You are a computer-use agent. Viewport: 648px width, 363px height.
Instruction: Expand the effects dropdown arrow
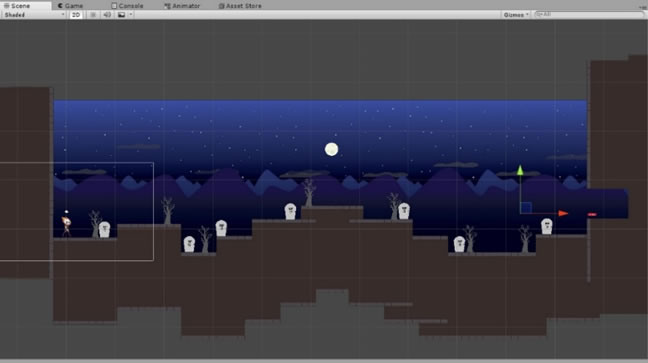131,15
